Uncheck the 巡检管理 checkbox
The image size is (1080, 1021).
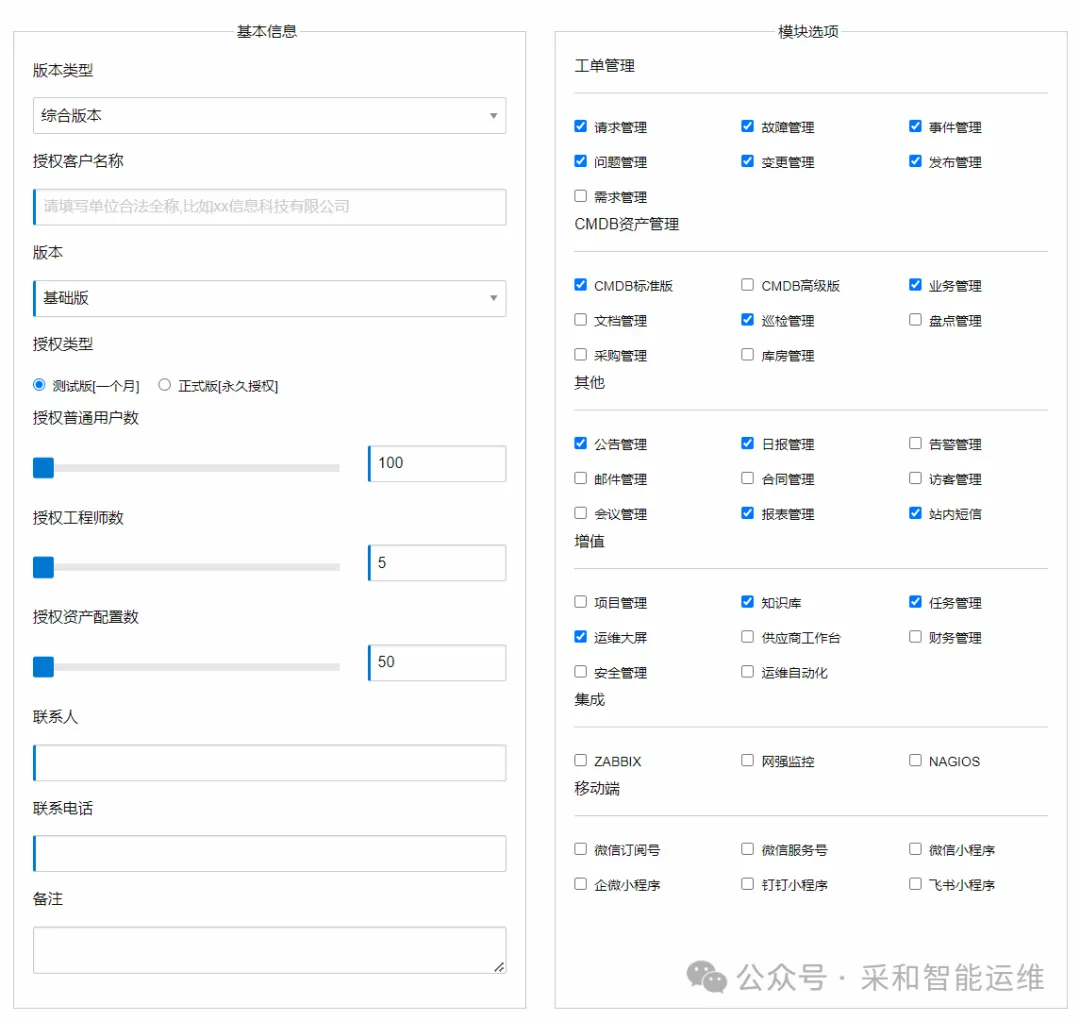[x=747, y=320]
